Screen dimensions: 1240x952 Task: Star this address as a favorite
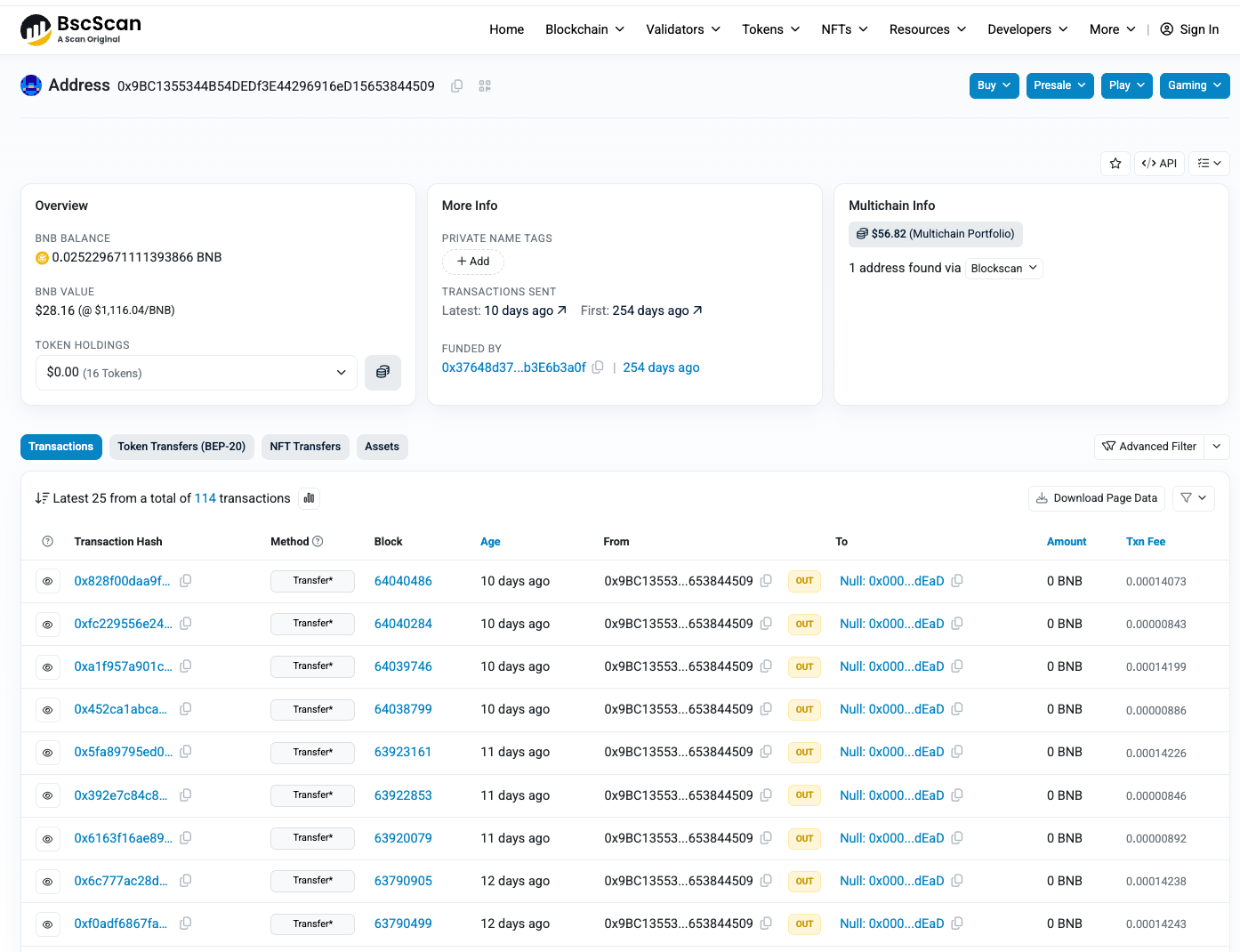[1115, 163]
